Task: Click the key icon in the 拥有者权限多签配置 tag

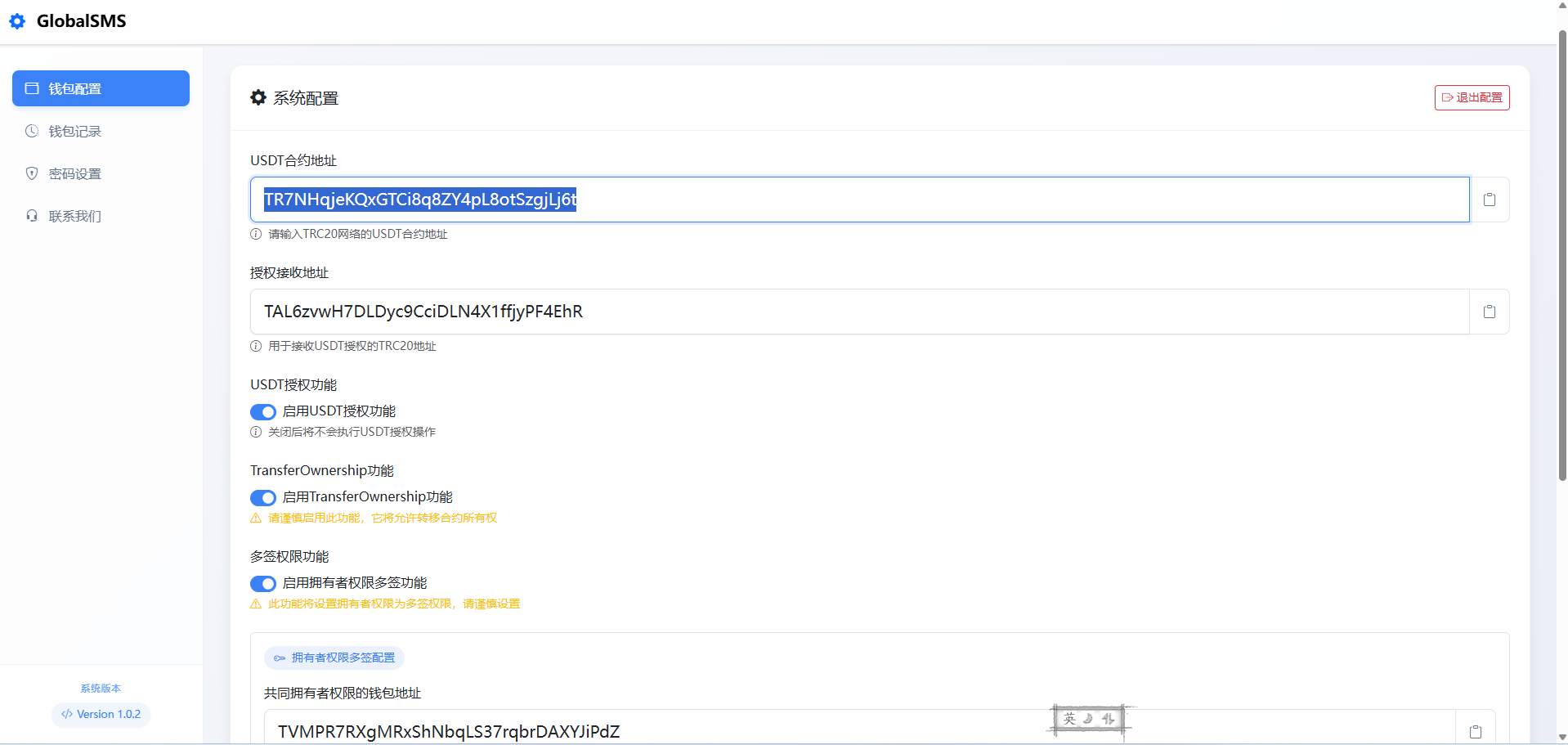Action: 280,658
